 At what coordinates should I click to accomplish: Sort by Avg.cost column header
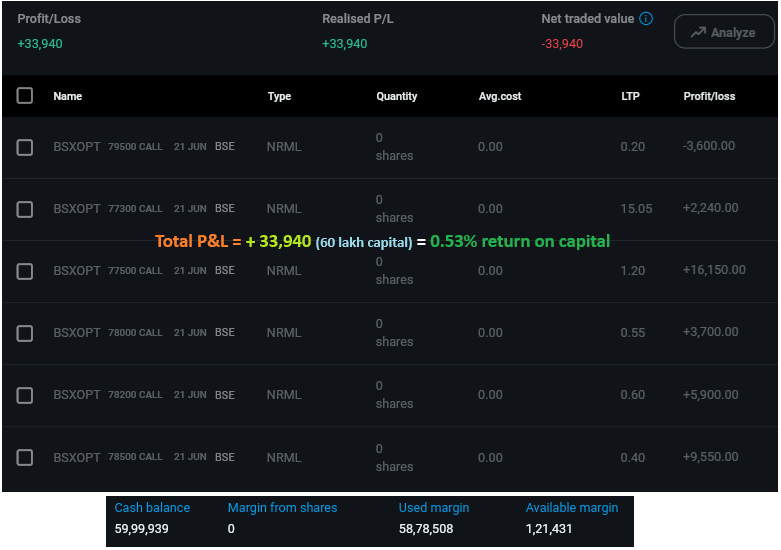click(500, 96)
